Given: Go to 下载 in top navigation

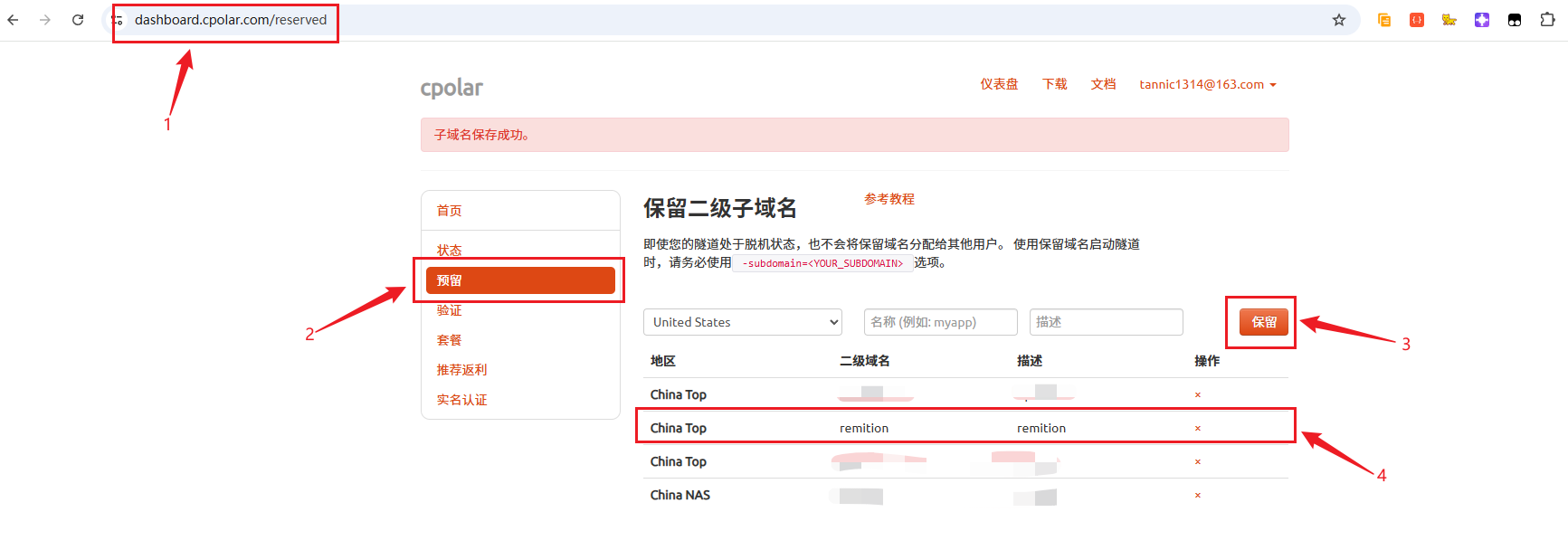Looking at the screenshot, I should tap(1054, 84).
